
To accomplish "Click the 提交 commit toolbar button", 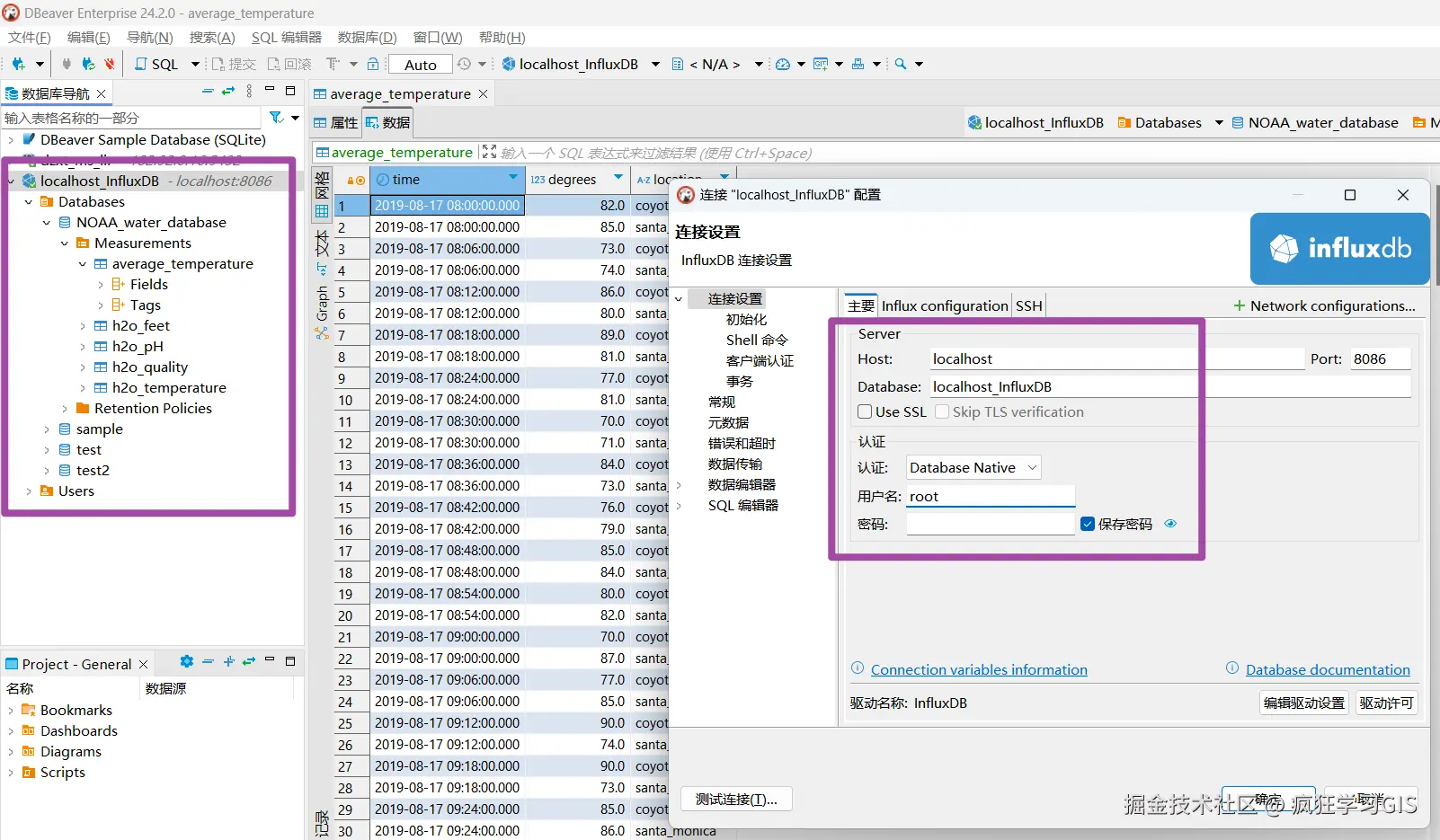I will point(234,64).
